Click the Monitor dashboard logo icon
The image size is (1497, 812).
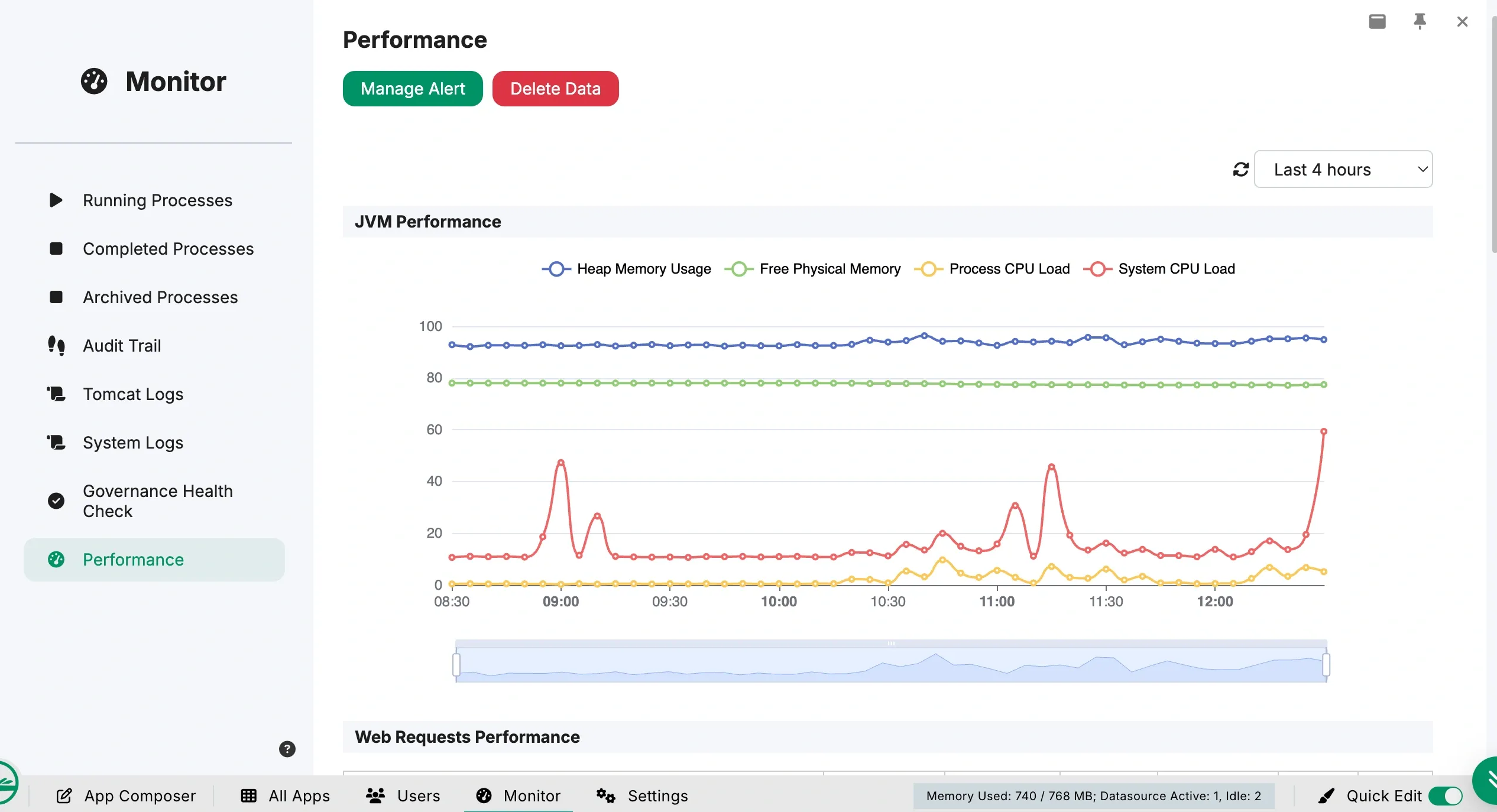(x=94, y=81)
